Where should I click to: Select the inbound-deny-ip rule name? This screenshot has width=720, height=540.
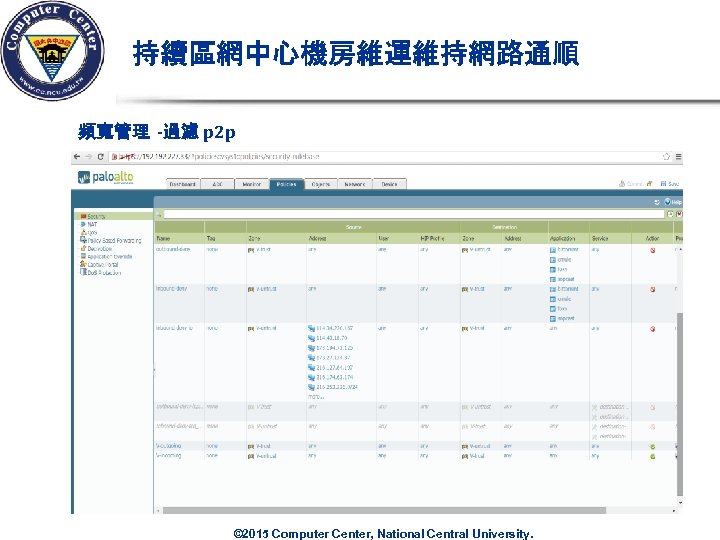(x=174, y=328)
